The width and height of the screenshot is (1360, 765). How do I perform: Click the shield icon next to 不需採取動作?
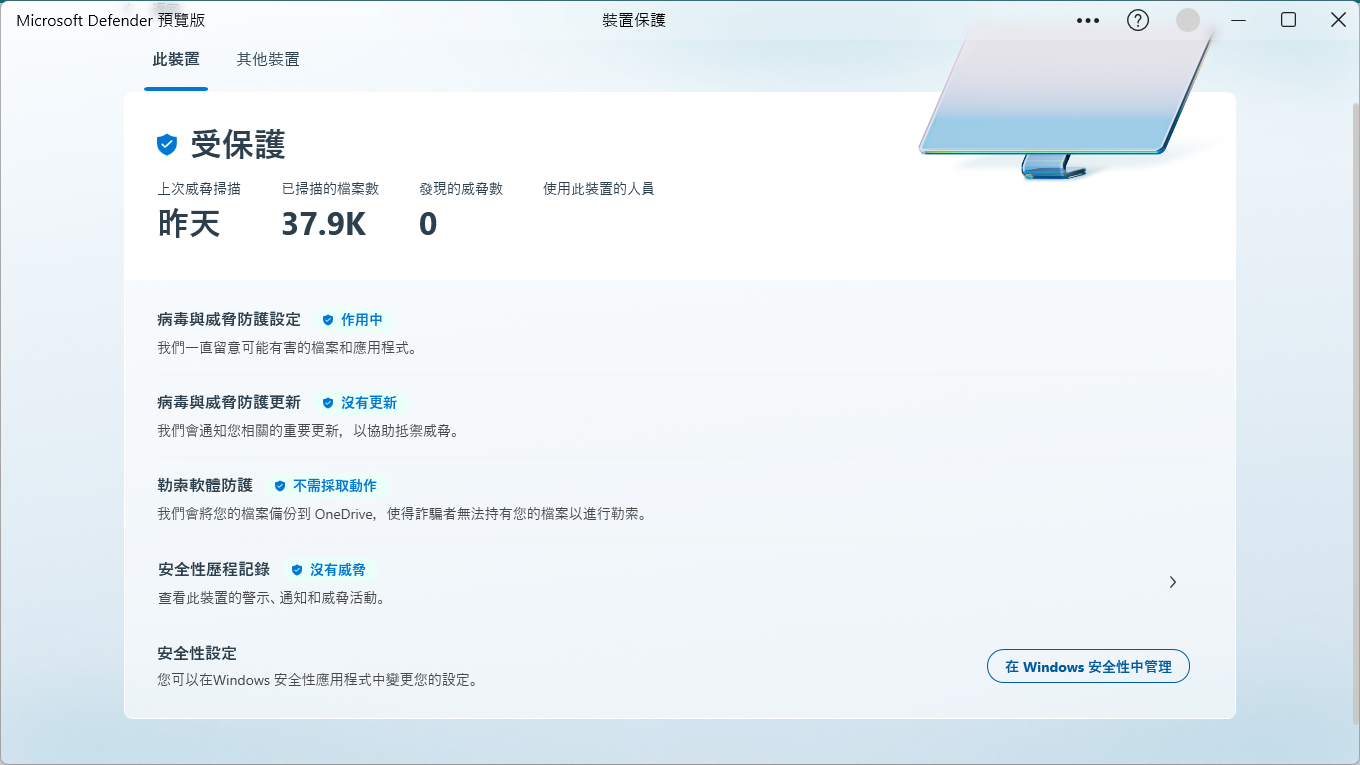280,486
